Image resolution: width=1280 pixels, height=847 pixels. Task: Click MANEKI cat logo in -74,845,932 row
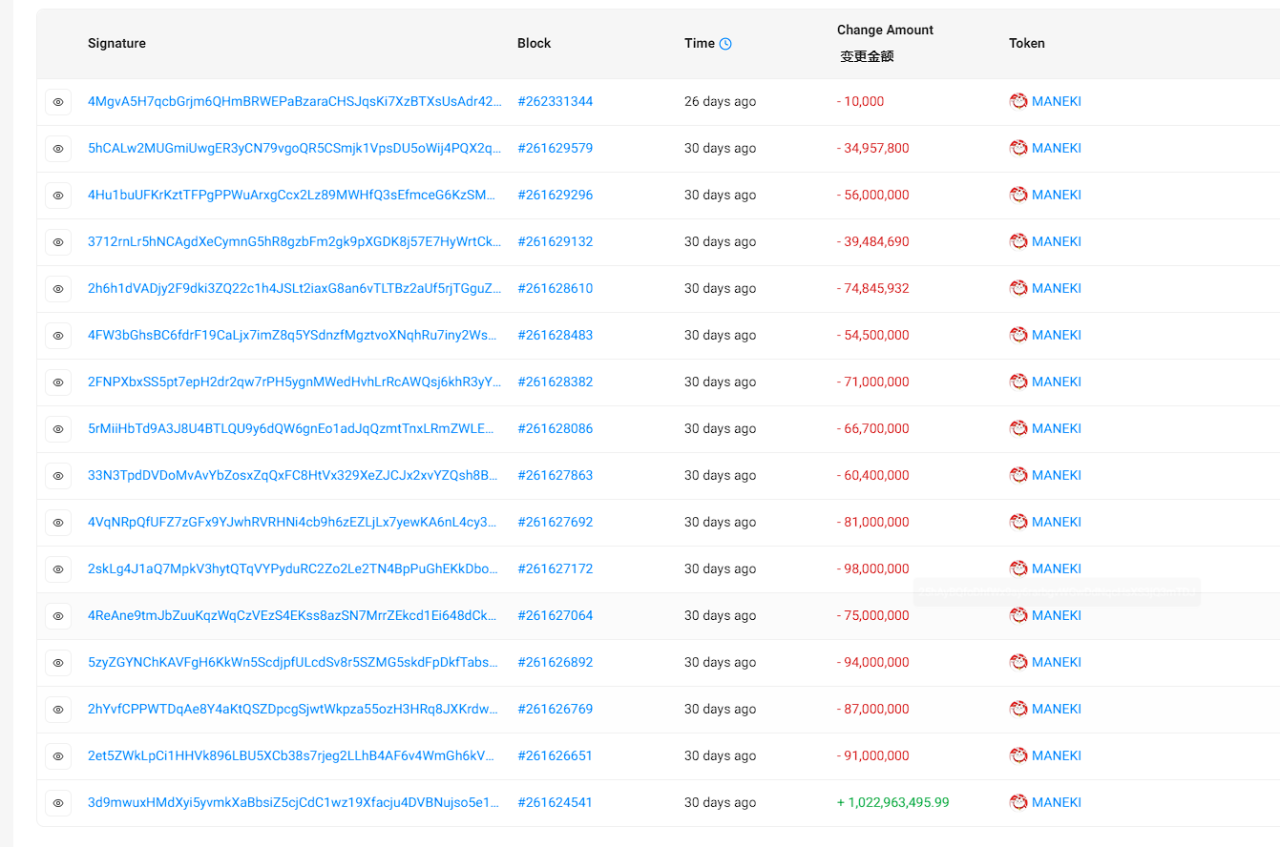[x=1018, y=288]
